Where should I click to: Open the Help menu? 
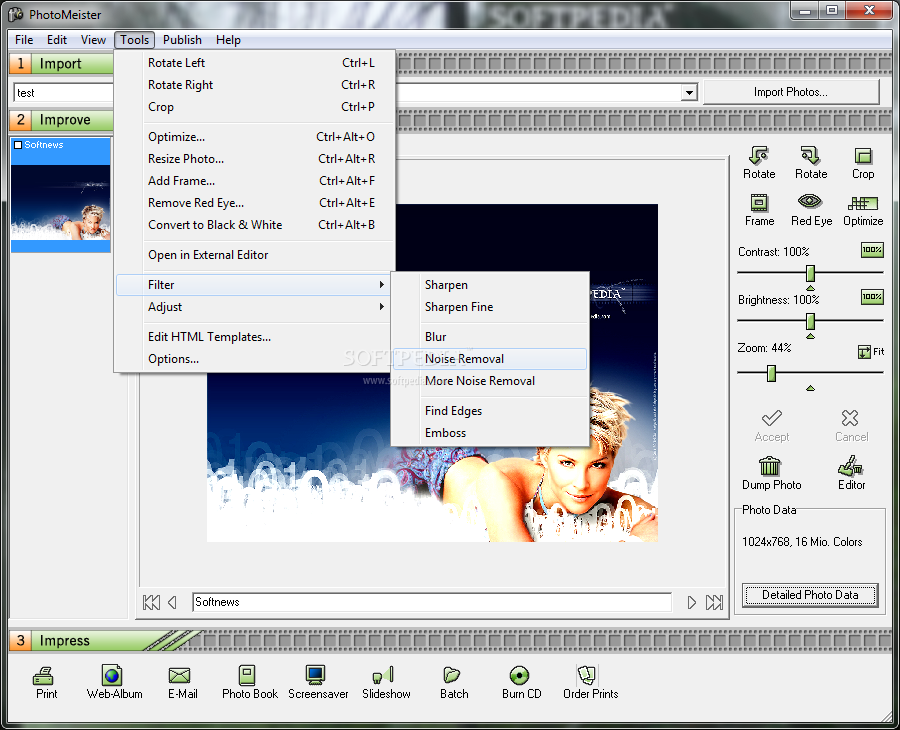pyautogui.click(x=228, y=40)
